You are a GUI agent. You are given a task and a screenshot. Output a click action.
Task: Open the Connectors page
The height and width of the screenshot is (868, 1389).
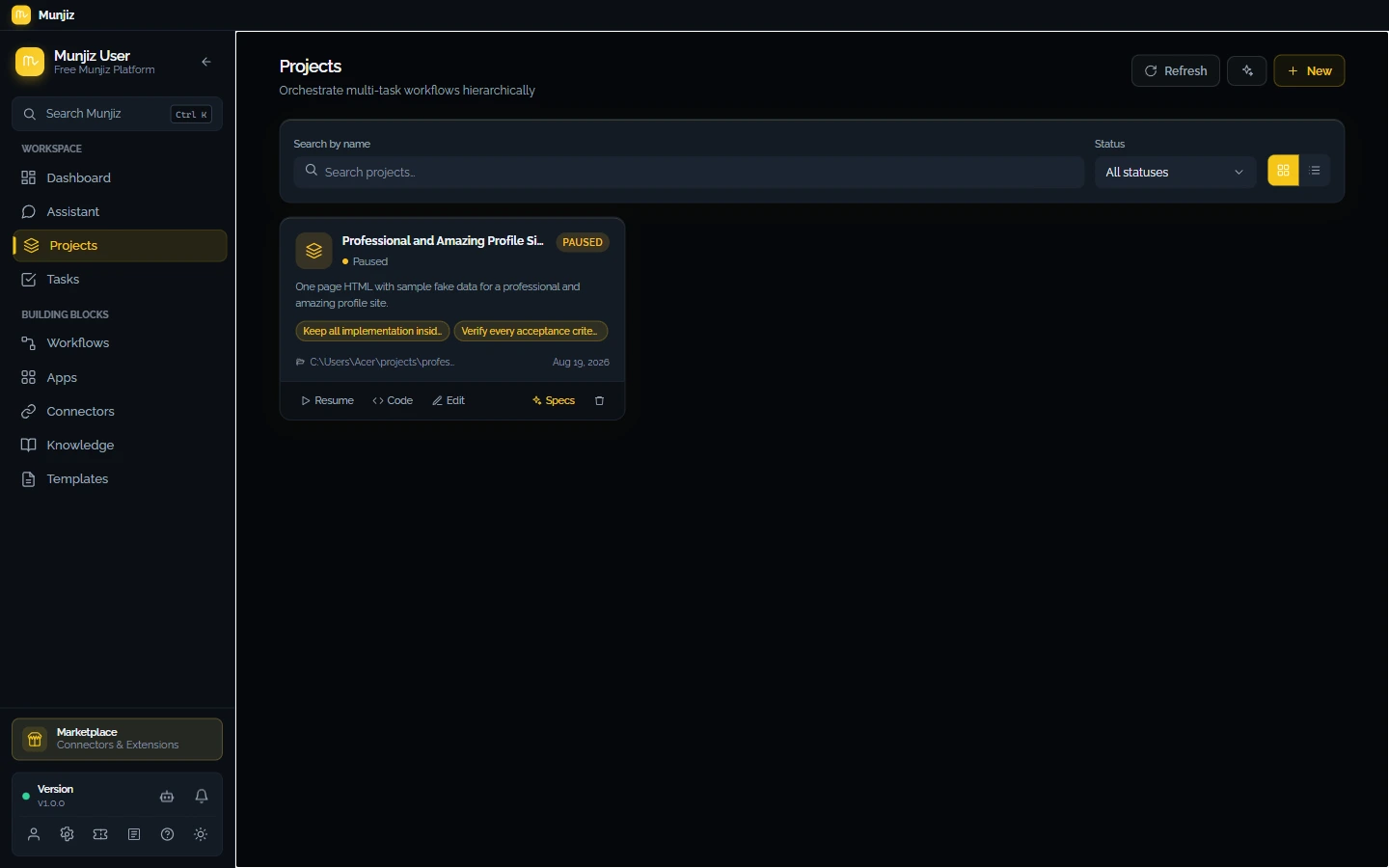120,412
